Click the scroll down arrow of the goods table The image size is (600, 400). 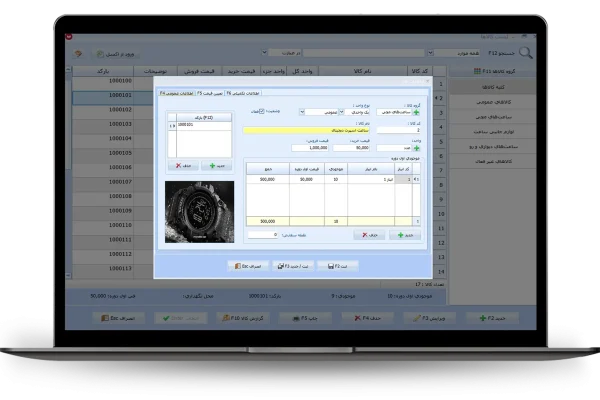tap(68, 276)
